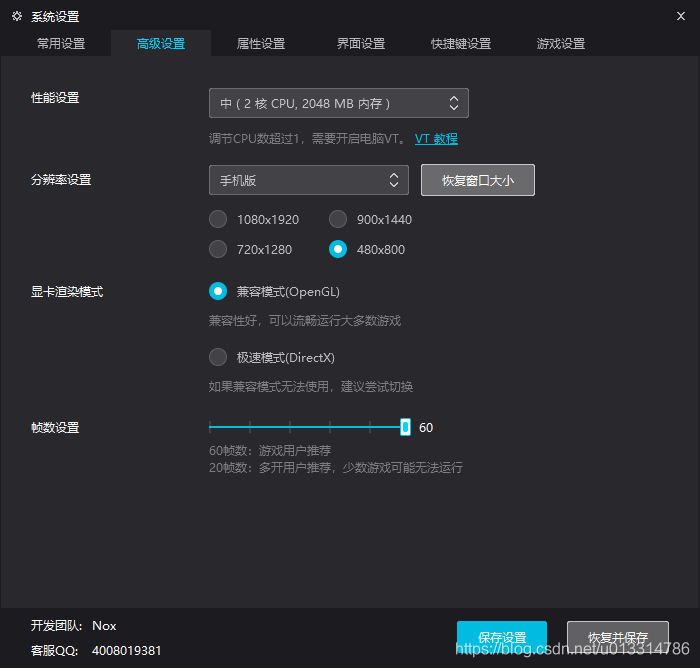This screenshot has width=700, height=668.
Task: Open the 手机版 resolution dropdown
Action: coord(308,180)
